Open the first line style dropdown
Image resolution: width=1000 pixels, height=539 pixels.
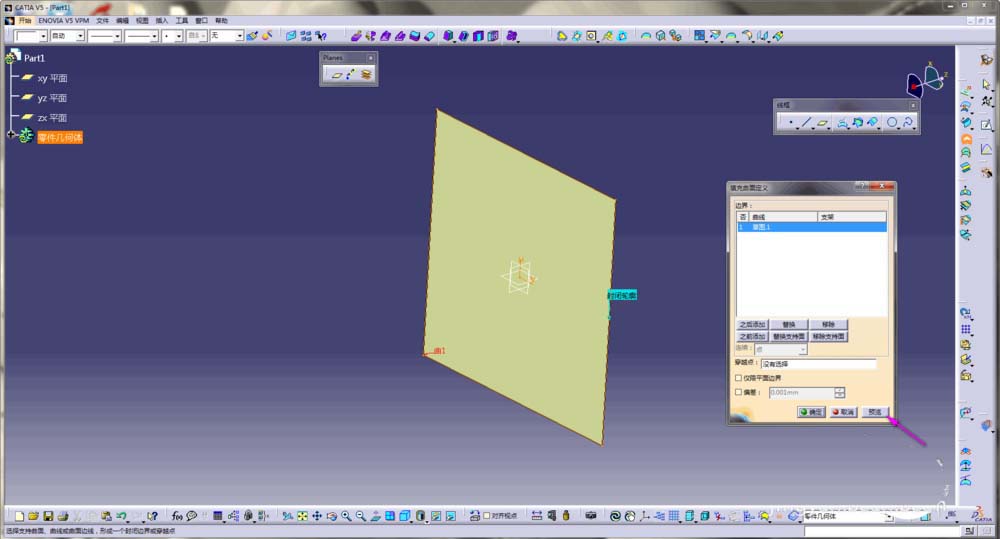pos(117,36)
